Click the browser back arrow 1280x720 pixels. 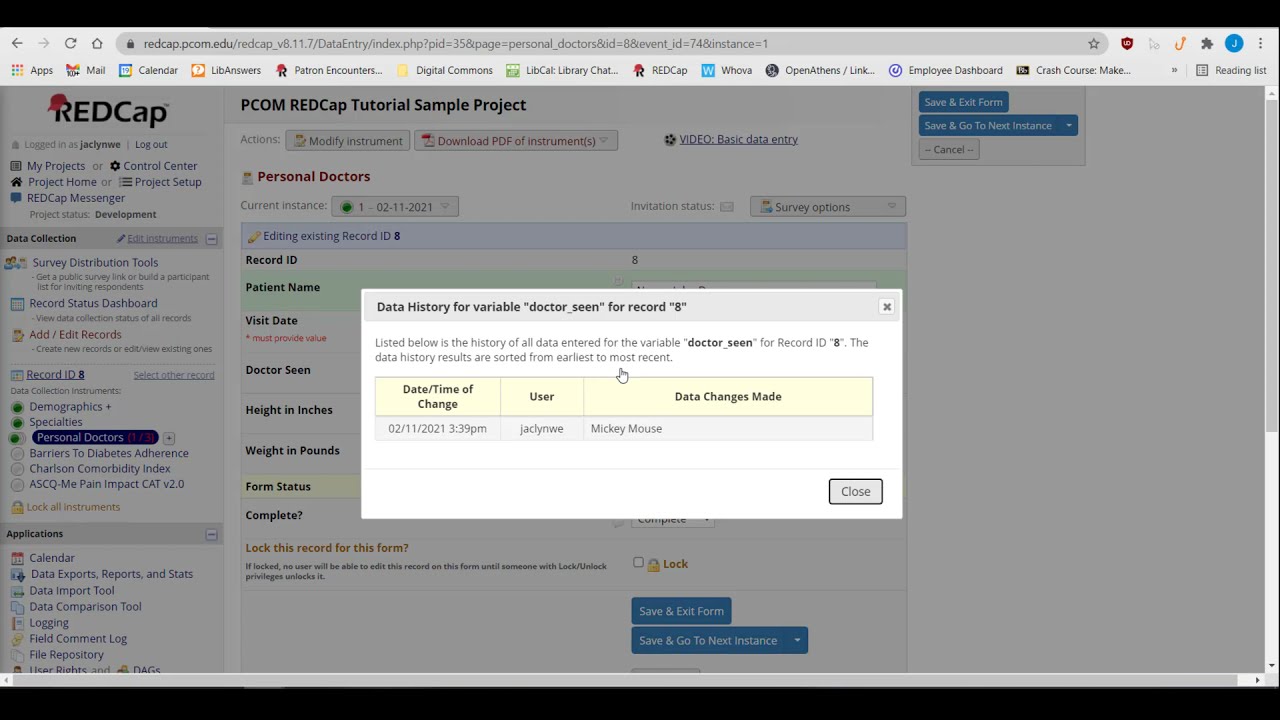click(x=17, y=43)
